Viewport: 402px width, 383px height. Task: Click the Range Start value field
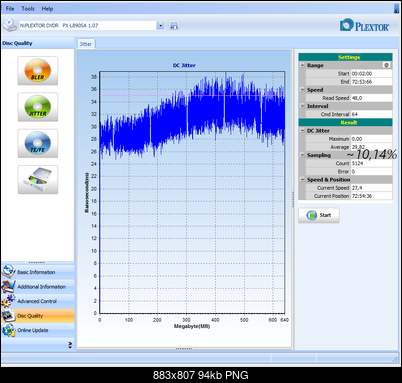tap(371, 74)
